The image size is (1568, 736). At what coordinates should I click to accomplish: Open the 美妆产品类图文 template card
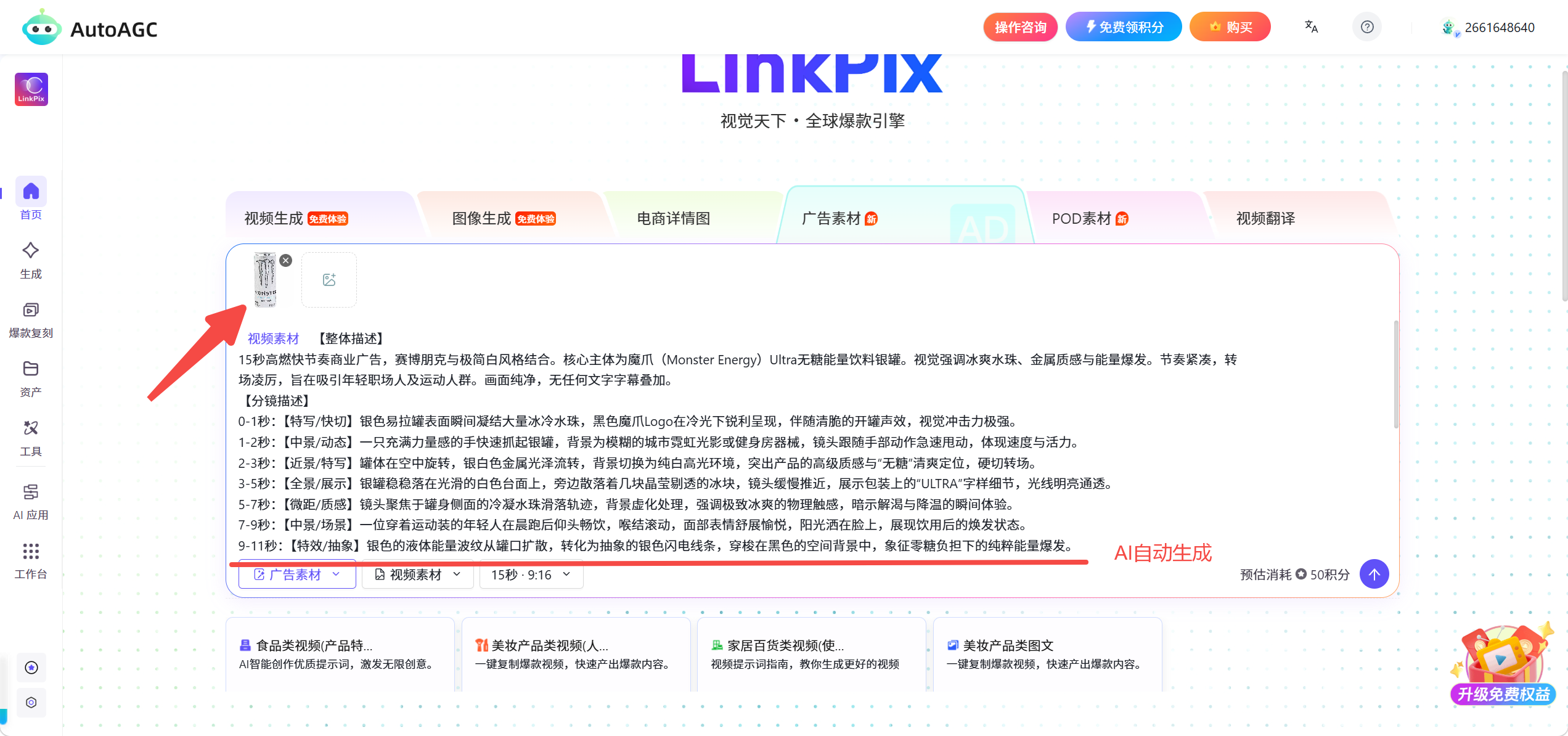1048,654
